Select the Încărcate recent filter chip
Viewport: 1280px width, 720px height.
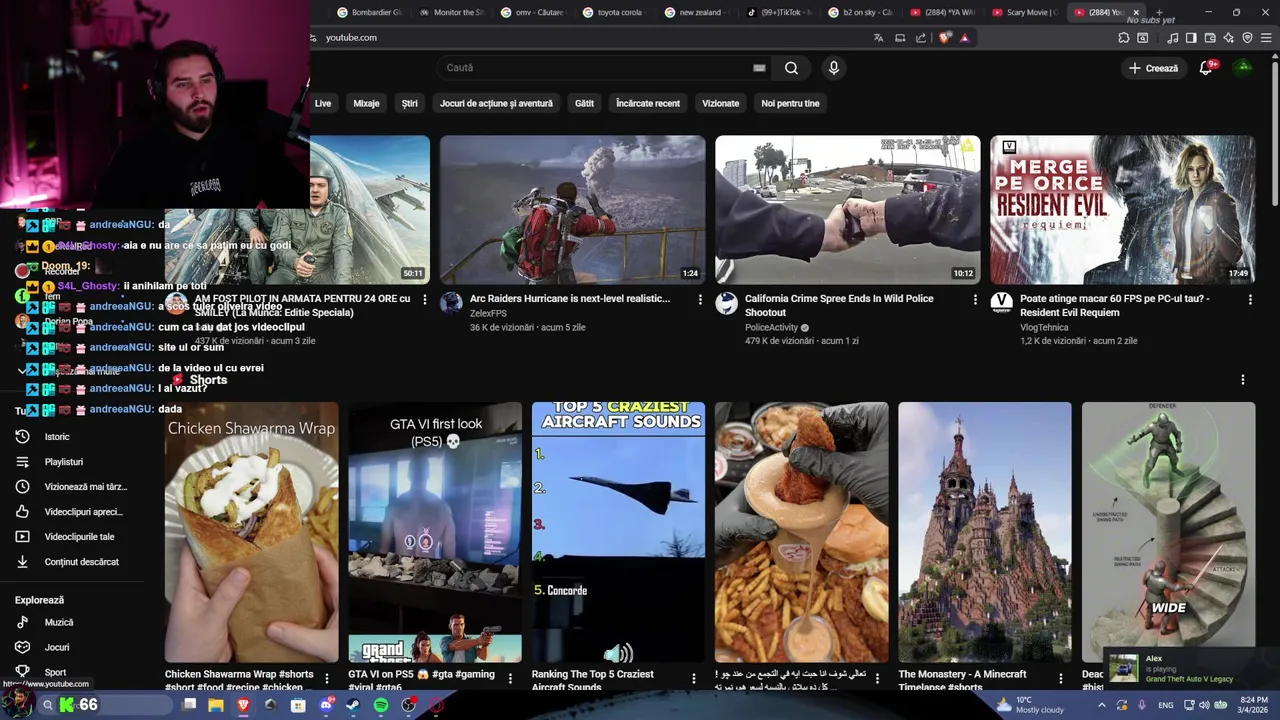coord(648,103)
